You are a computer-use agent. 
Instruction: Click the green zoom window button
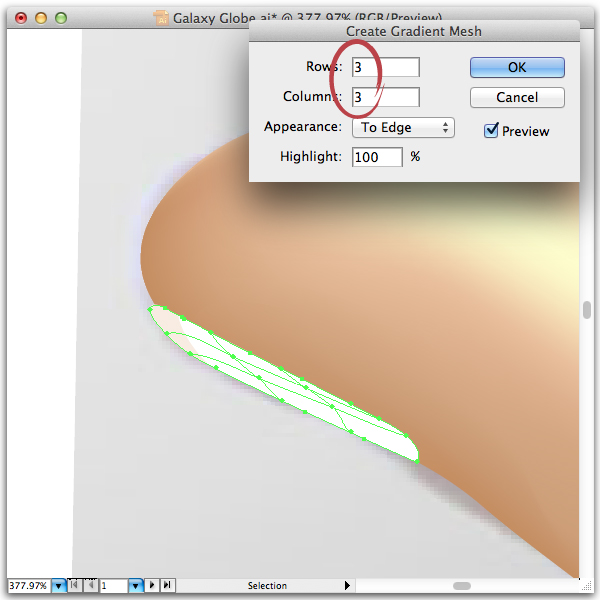coord(61,18)
